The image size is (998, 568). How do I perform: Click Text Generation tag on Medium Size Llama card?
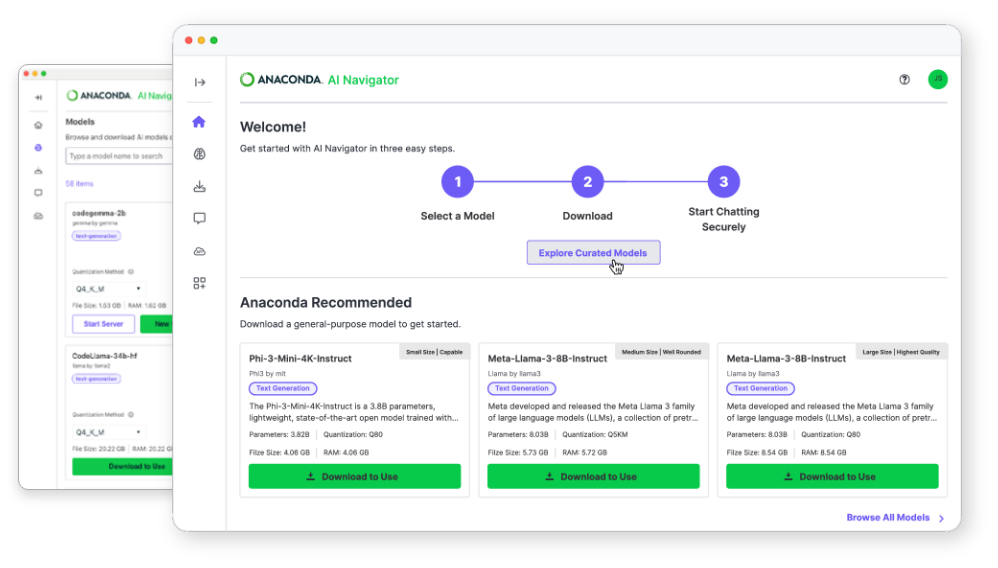[522, 388]
